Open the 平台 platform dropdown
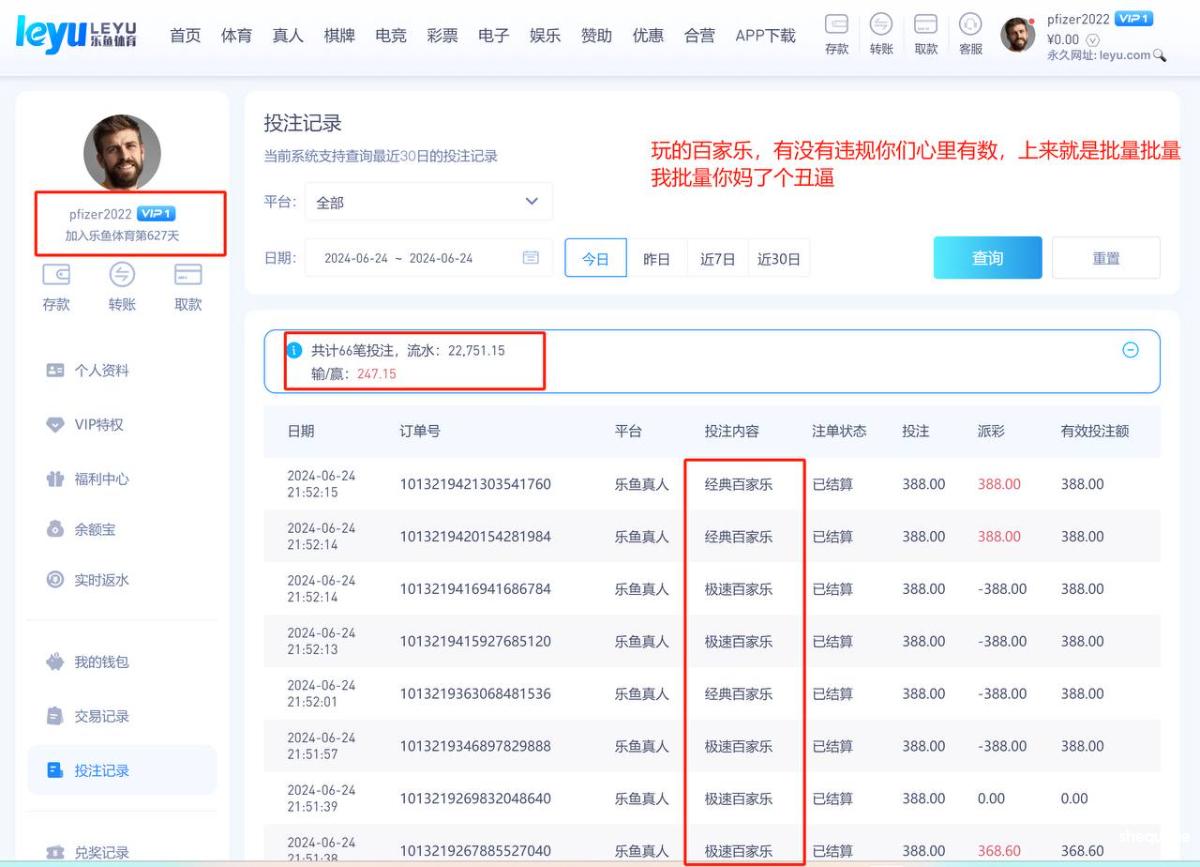This screenshot has height=867, width=1200. pyautogui.click(x=428, y=202)
